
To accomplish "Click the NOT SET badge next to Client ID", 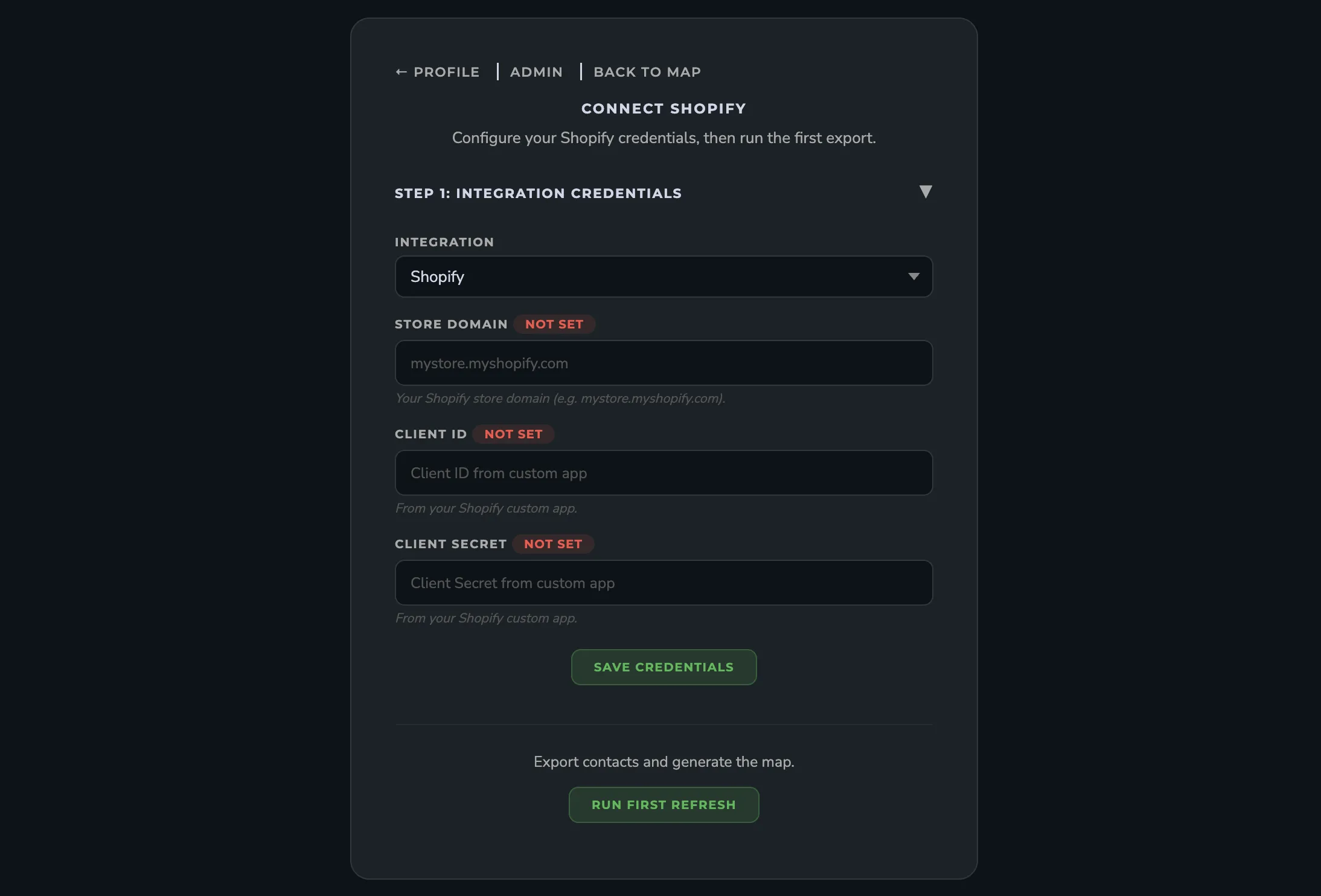I will point(513,434).
